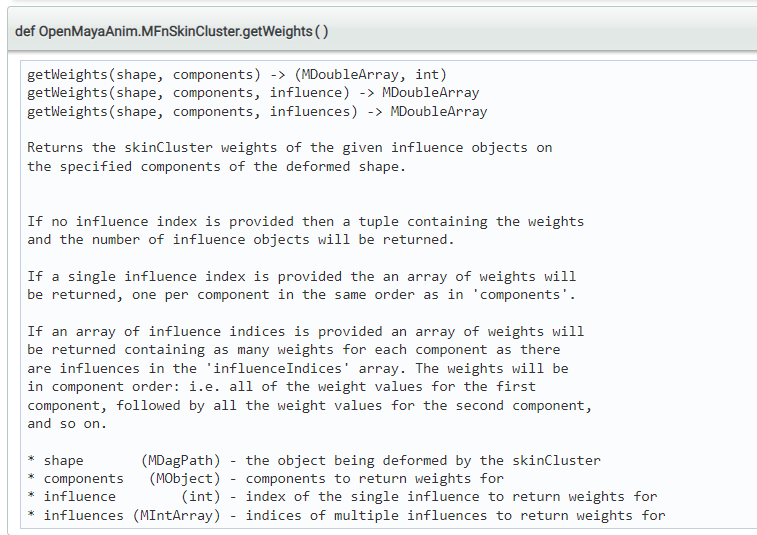Click the influences (MIntArray) parameter line

click(x=346, y=515)
